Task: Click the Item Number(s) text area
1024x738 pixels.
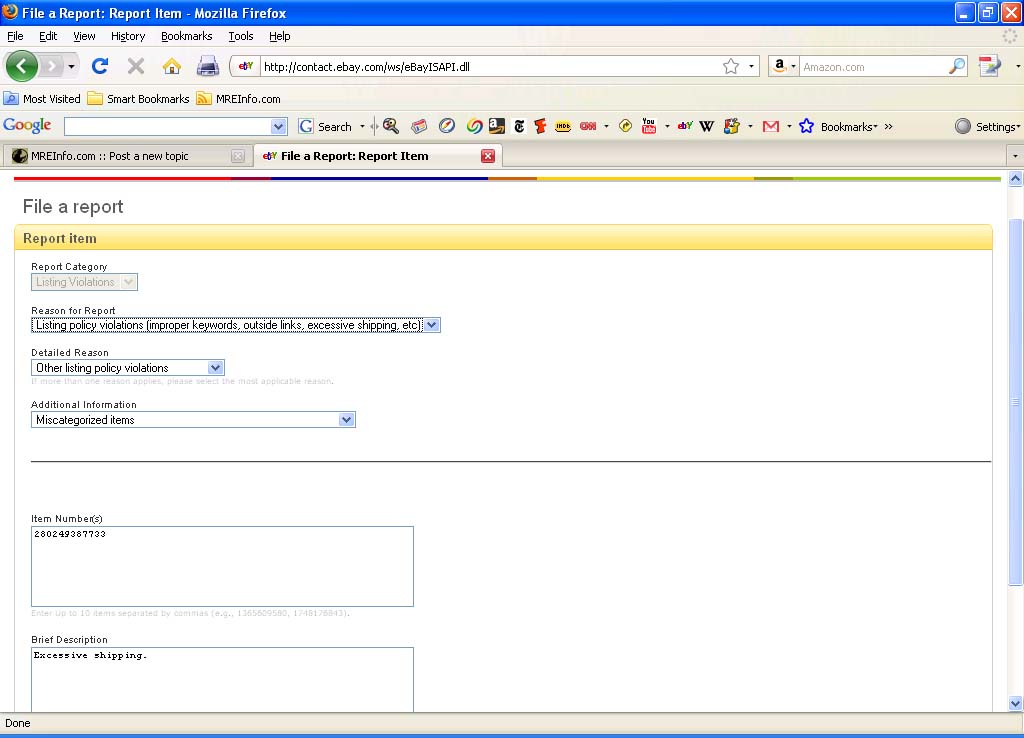Action: (222, 566)
